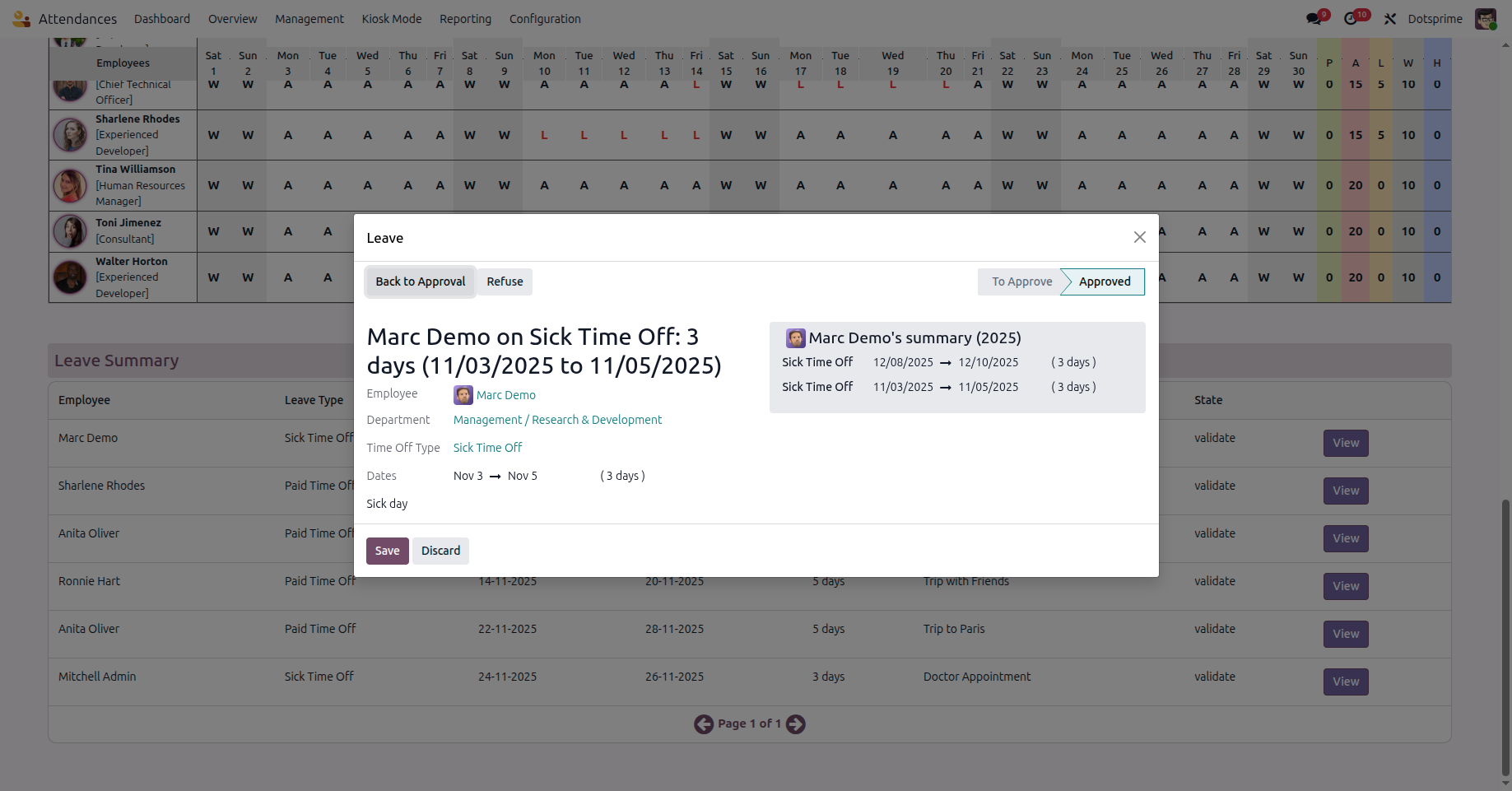Switch leave state to To Approve
Screen dimensions: 1512x791
(x=1021, y=282)
